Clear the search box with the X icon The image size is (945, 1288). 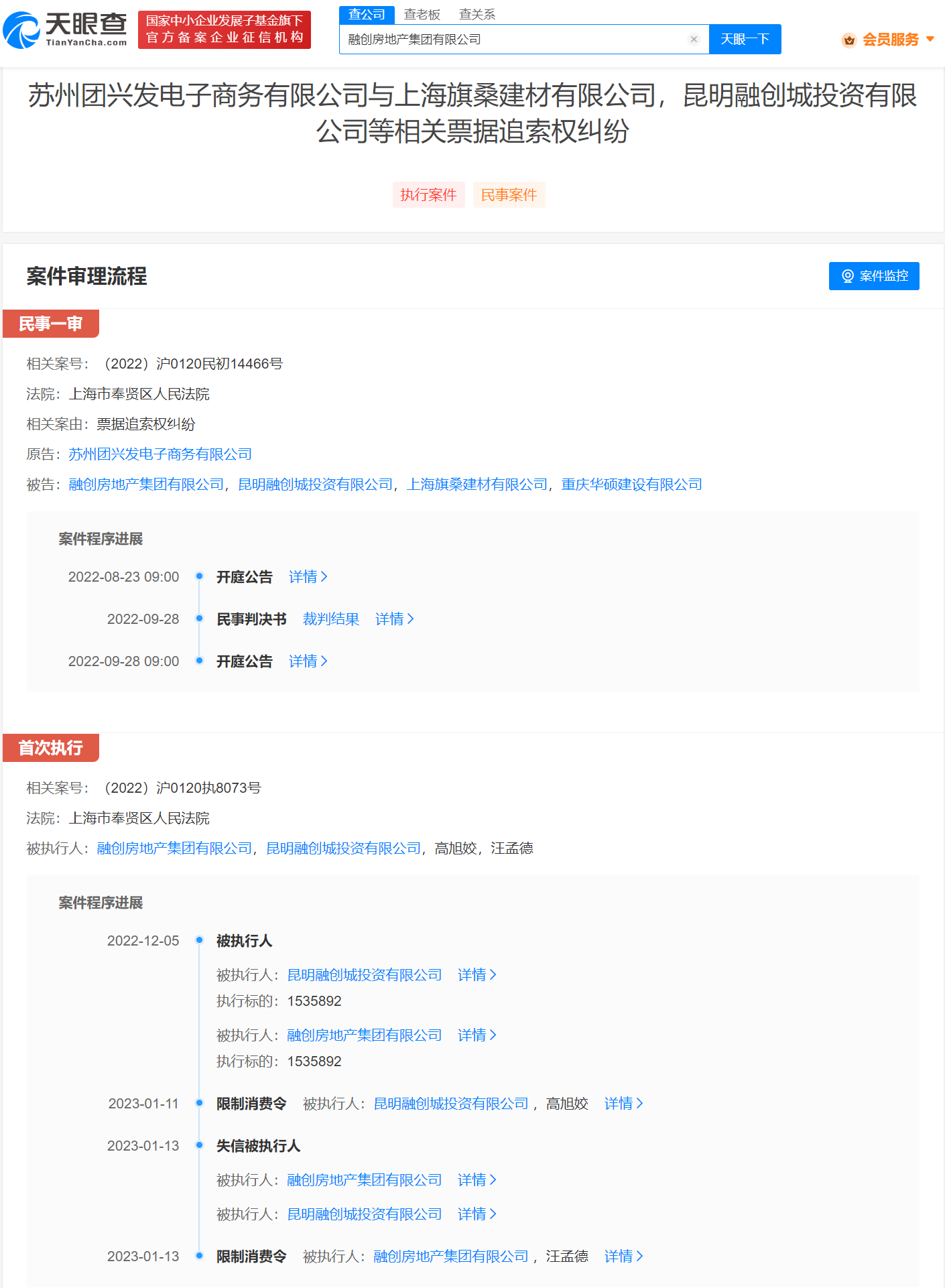tap(694, 40)
